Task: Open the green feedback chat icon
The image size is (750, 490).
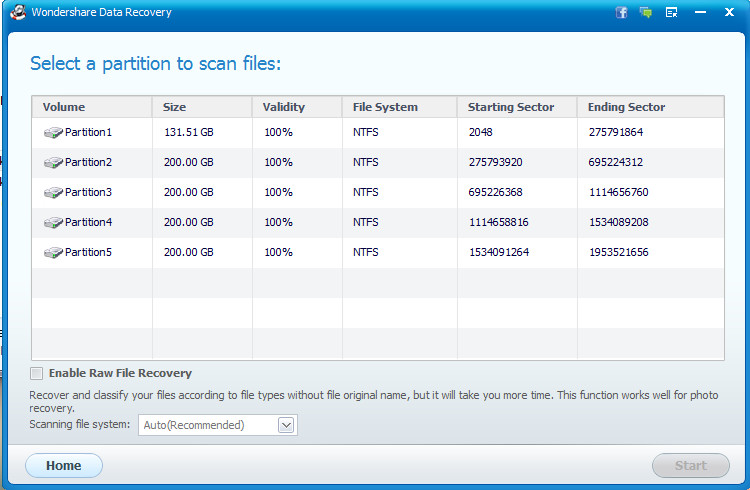Action: coord(646,12)
